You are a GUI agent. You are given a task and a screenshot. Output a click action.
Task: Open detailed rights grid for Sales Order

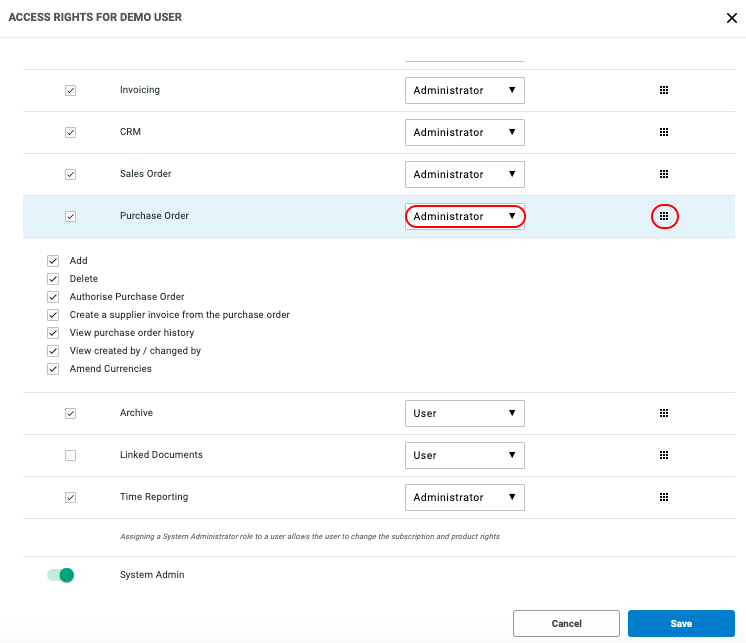point(664,174)
